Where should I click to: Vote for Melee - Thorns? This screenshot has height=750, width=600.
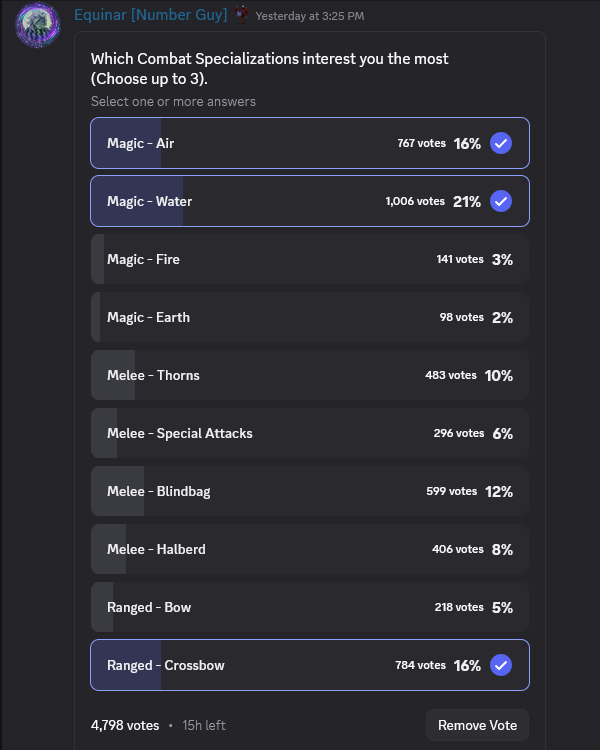pyautogui.click(x=309, y=375)
